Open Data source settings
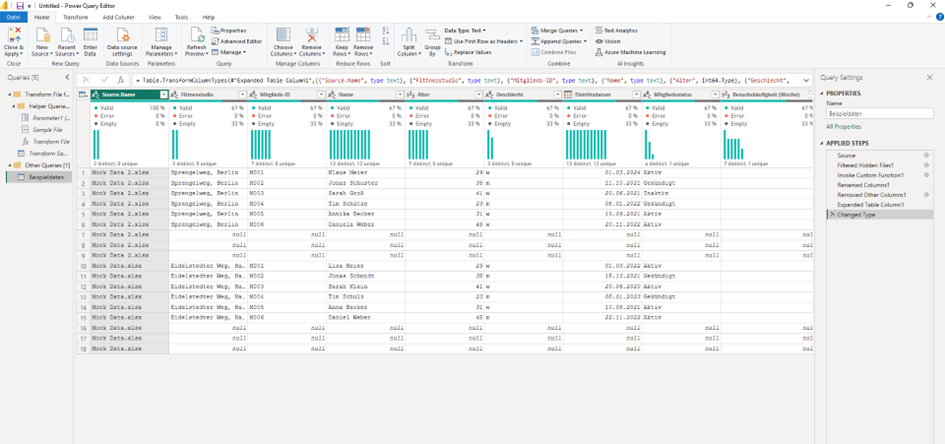945x444 pixels. click(122, 42)
